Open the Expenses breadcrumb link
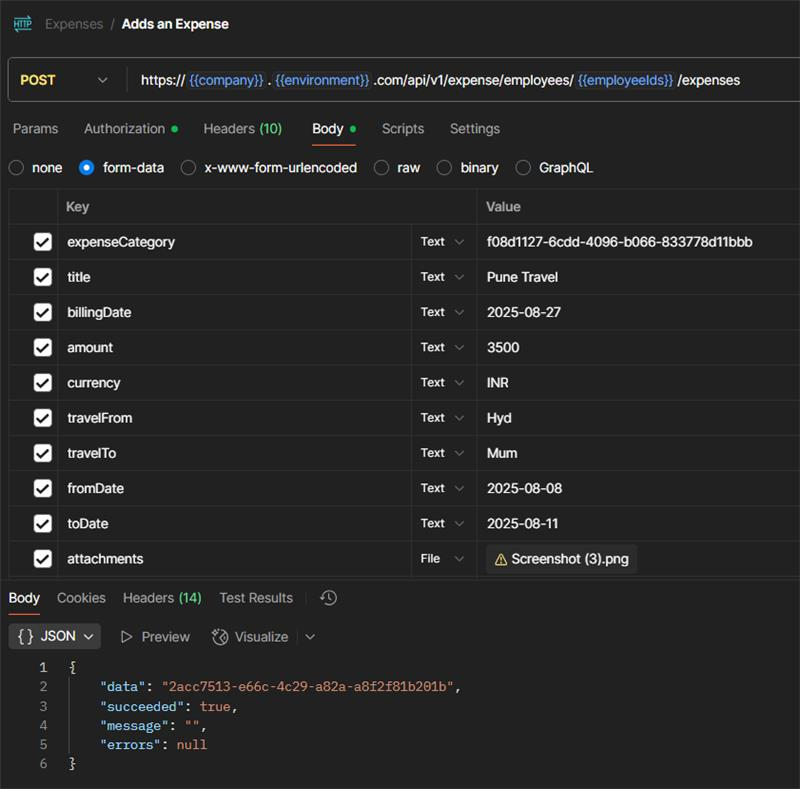Viewport: 800px width, 789px height. coord(74,23)
